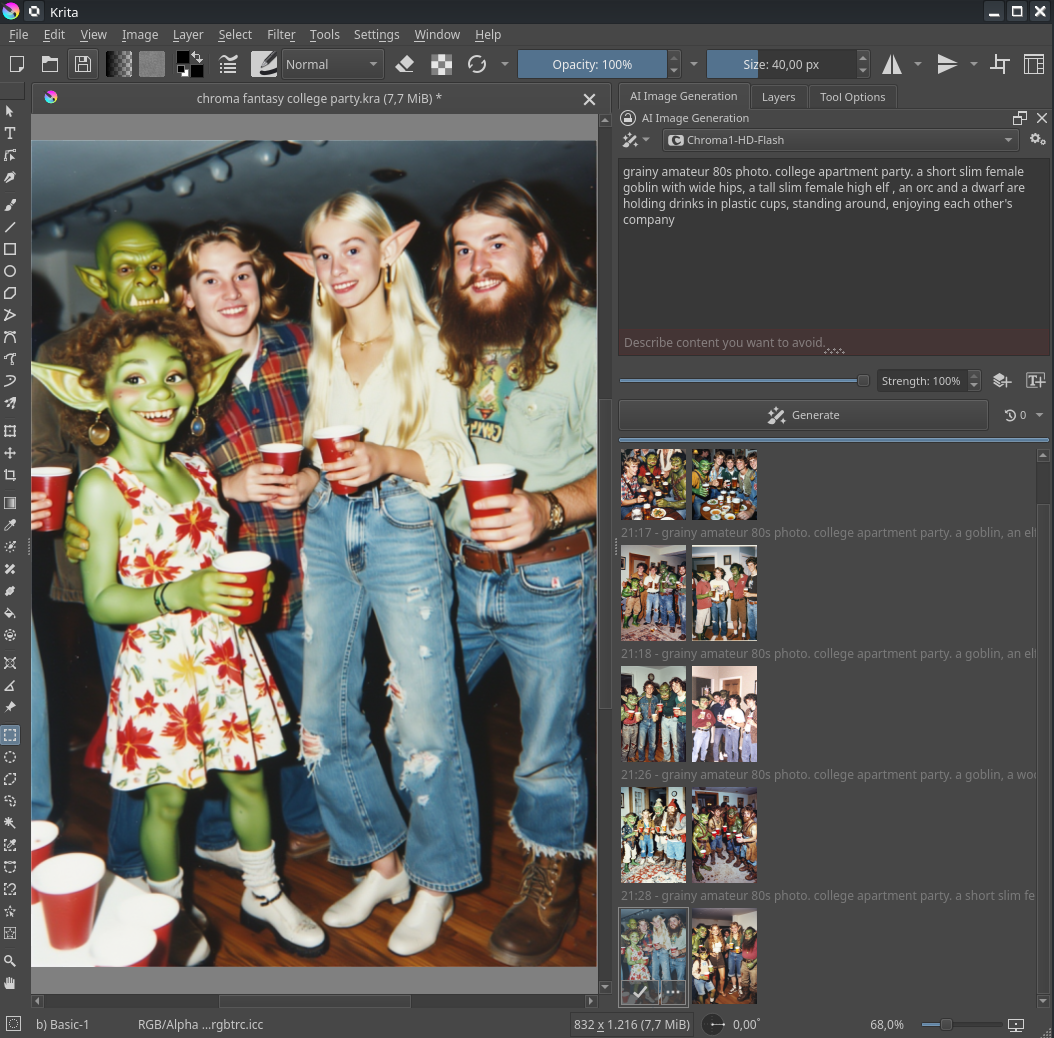Screen dimensions: 1054x1038
Task: Open the generation queue dropdown arrow
Action: click(x=1039, y=415)
